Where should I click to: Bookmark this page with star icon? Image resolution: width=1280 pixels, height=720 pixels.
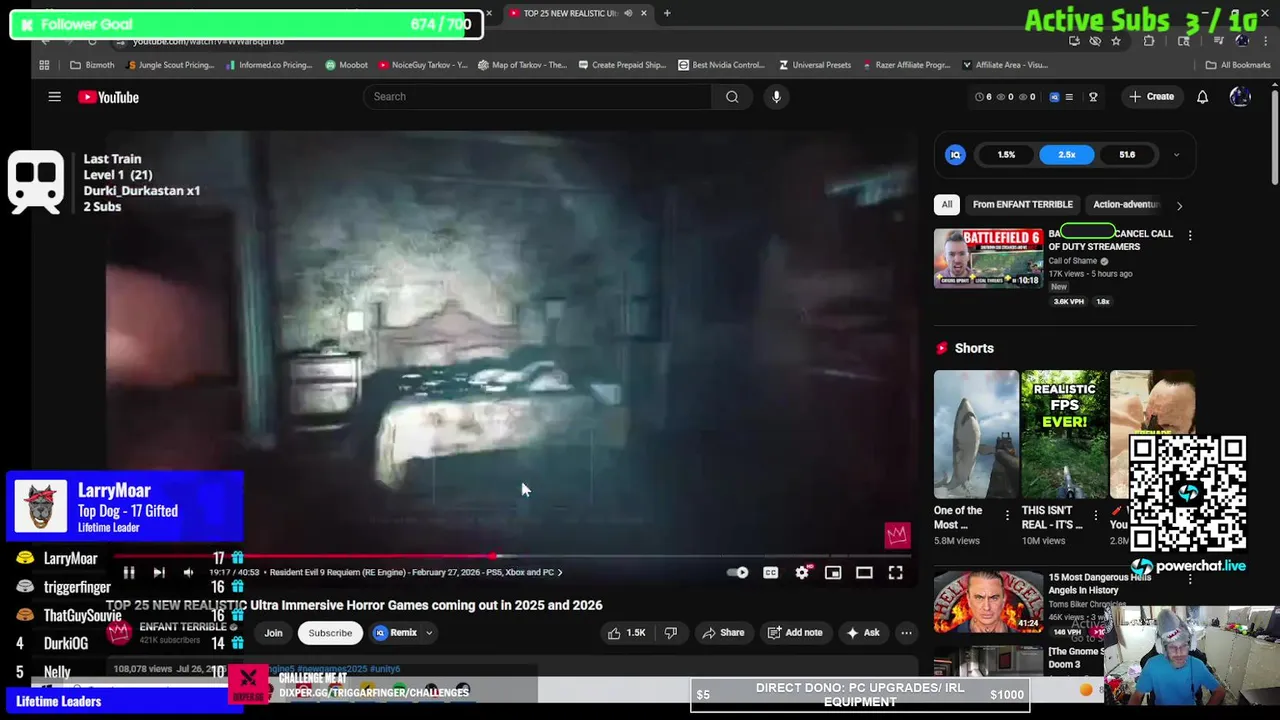point(1116,41)
